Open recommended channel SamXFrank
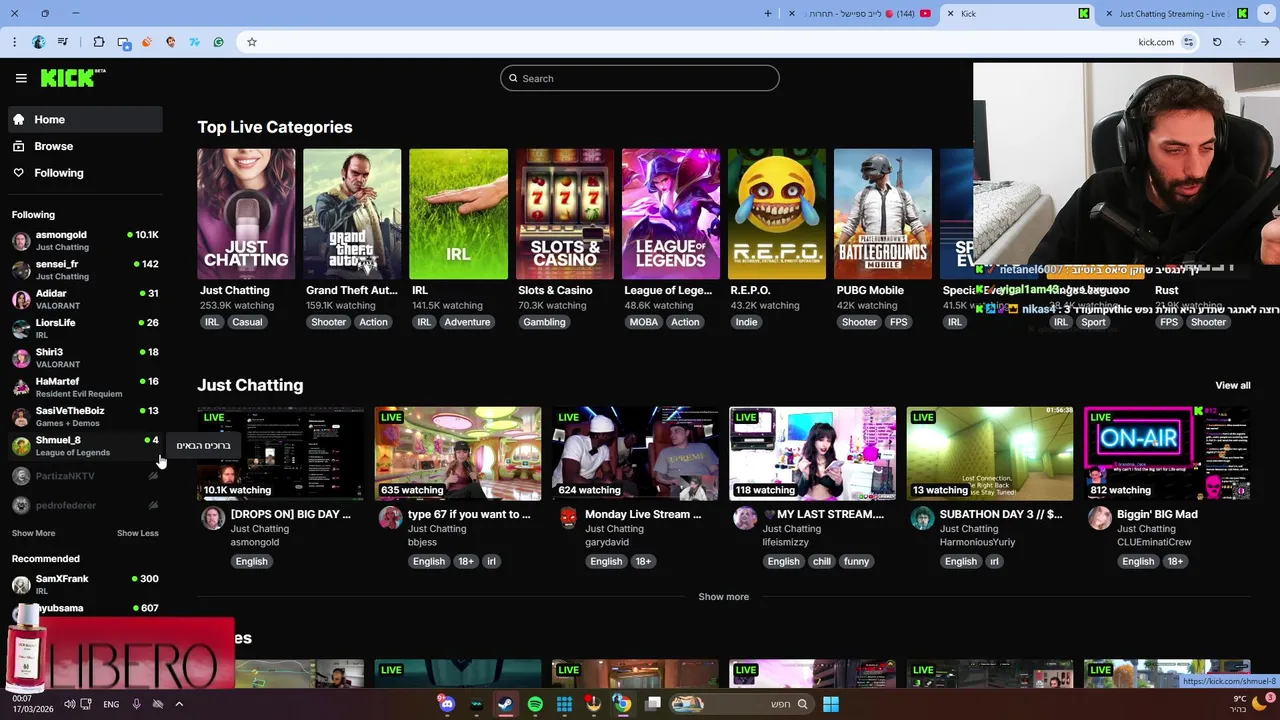This screenshot has width=1280, height=720. [x=85, y=584]
